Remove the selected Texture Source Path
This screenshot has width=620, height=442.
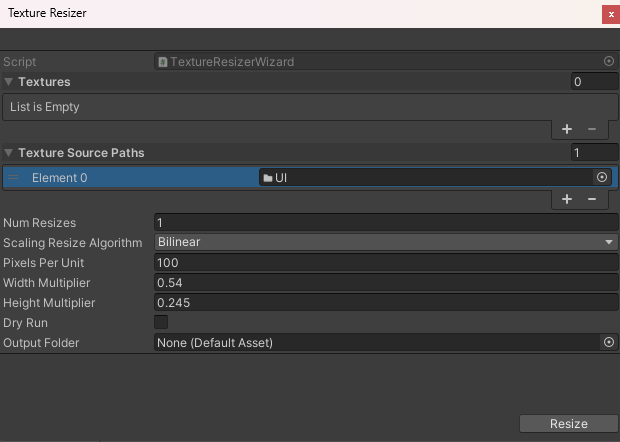[x=592, y=199]
